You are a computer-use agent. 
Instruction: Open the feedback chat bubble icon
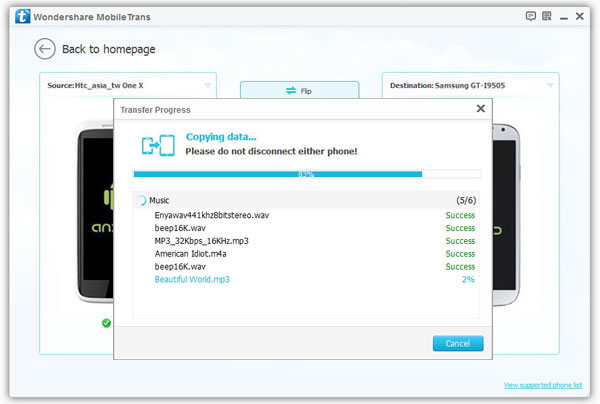[530, 16]
